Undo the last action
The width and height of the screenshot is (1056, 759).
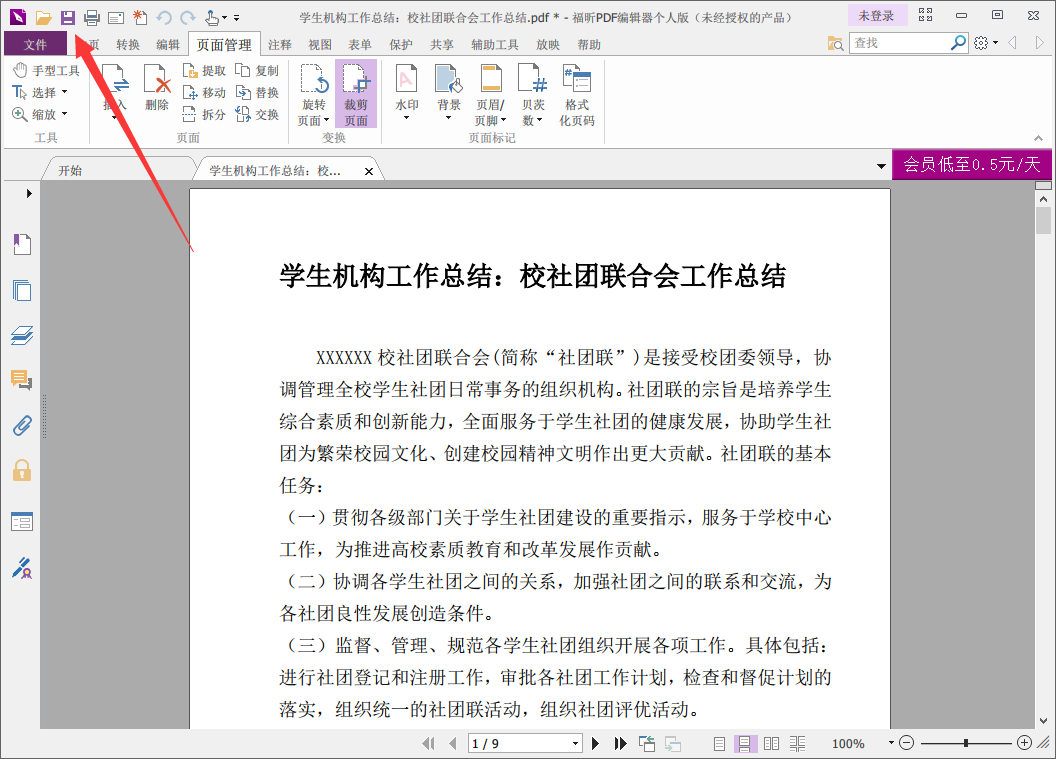click(164, 18)
